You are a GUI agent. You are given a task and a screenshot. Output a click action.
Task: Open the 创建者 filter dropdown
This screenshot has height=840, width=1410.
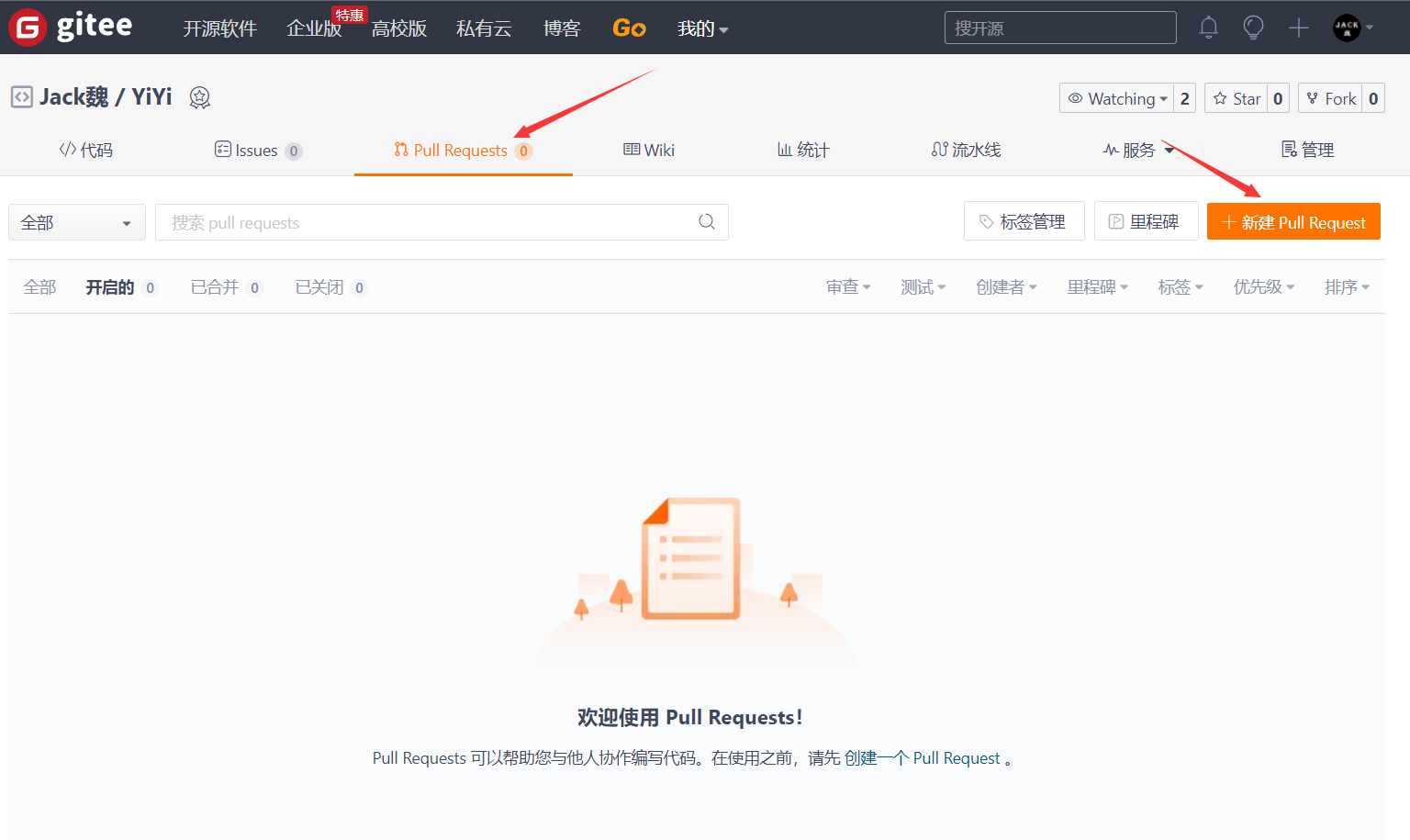(1006, 286)
